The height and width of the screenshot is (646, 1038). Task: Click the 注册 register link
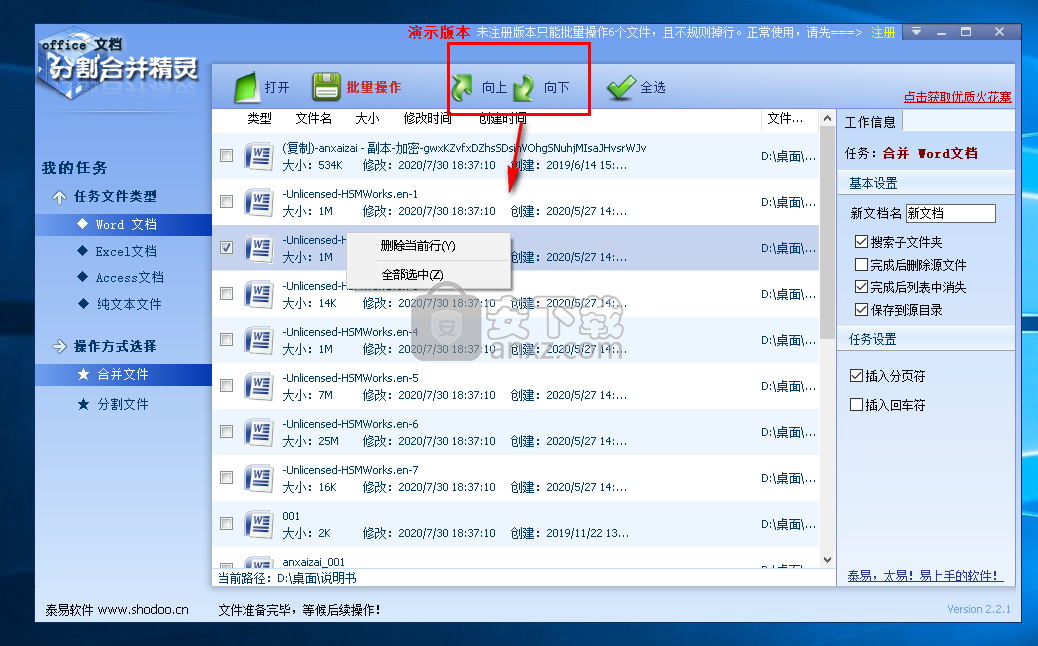[883, 32]
